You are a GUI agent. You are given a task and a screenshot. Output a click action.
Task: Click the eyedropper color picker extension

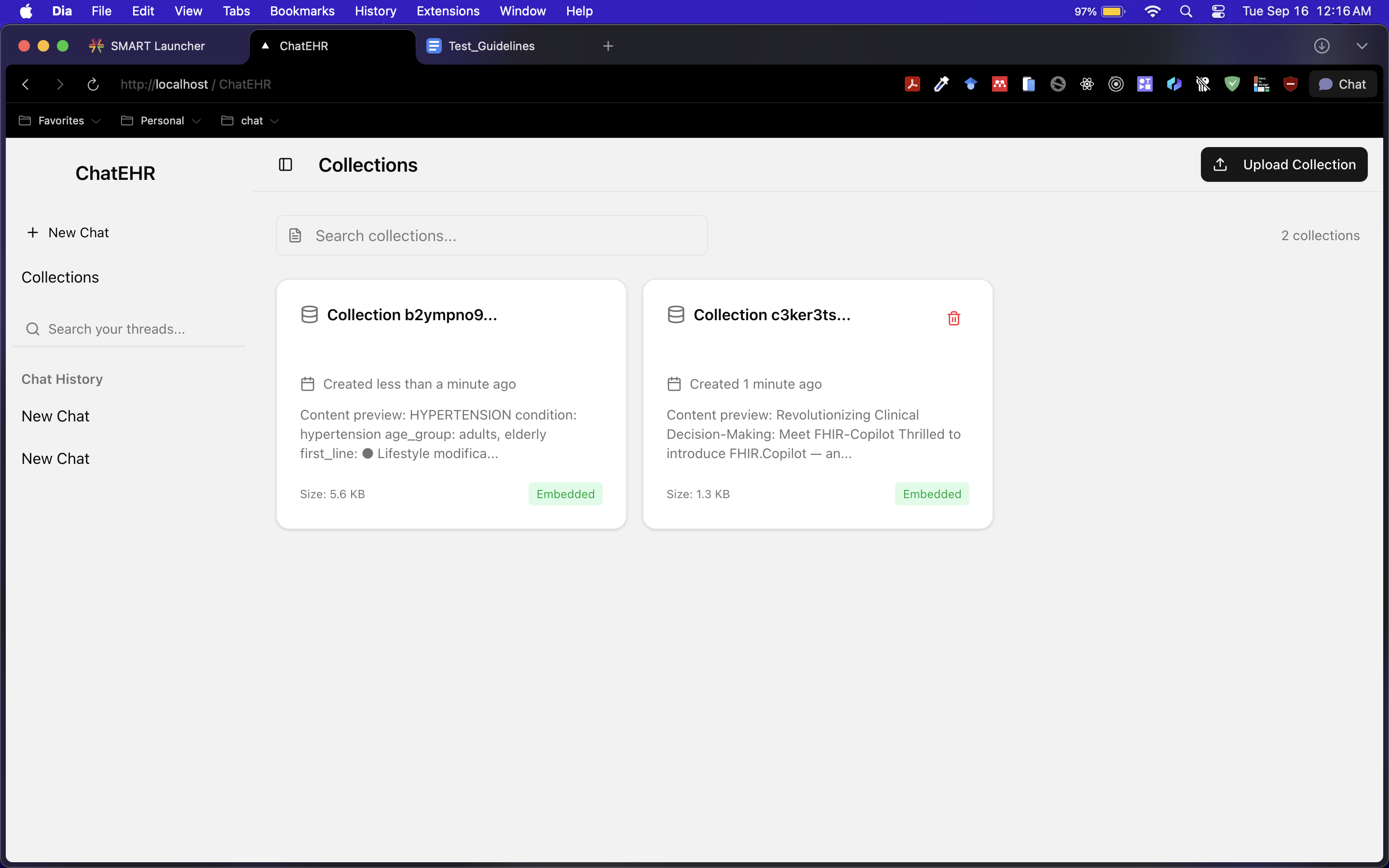click(941, 84)
